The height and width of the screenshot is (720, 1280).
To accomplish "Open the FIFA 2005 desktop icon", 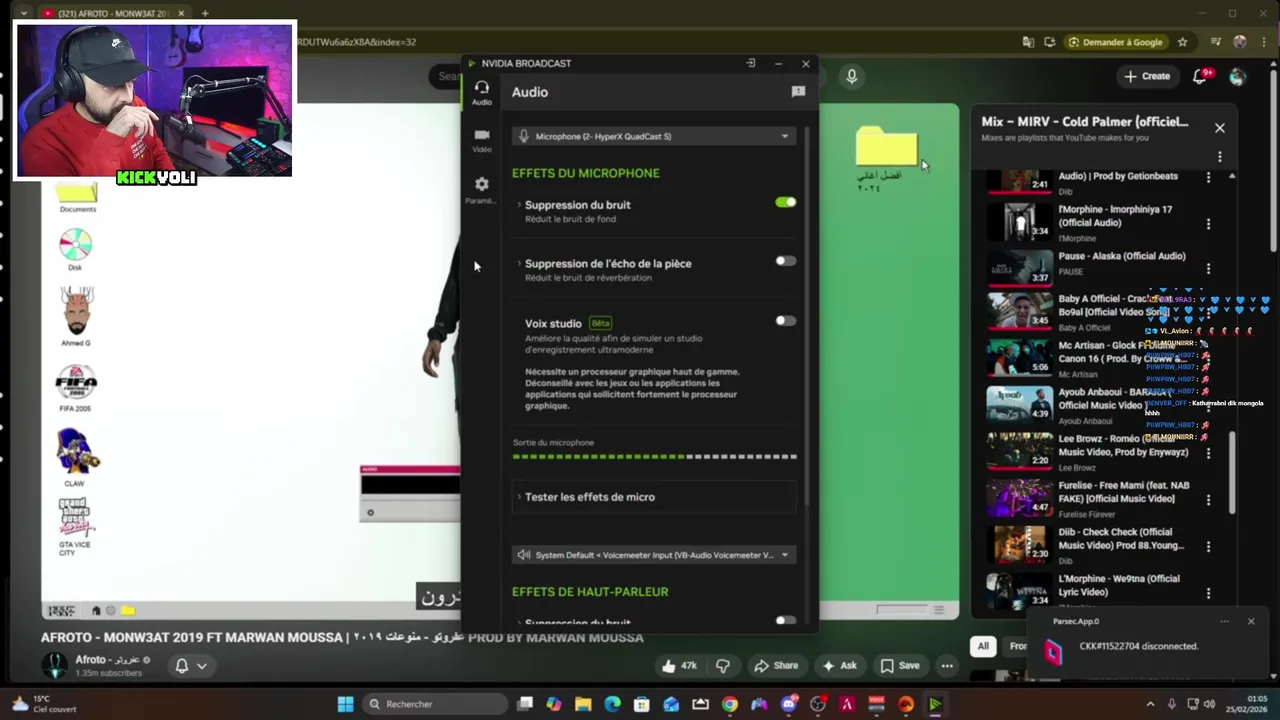I will pyautogui.click(x=75, y=388).
